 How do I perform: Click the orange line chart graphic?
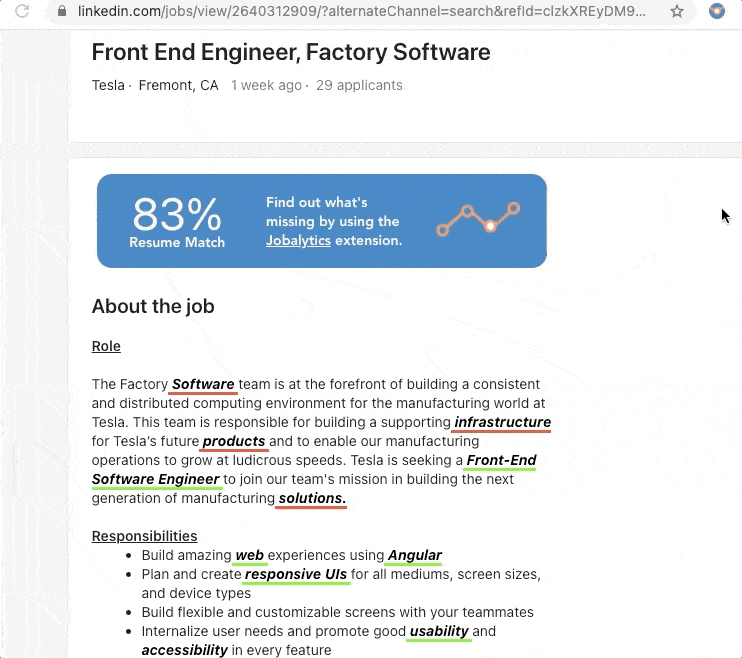[478, 220]
